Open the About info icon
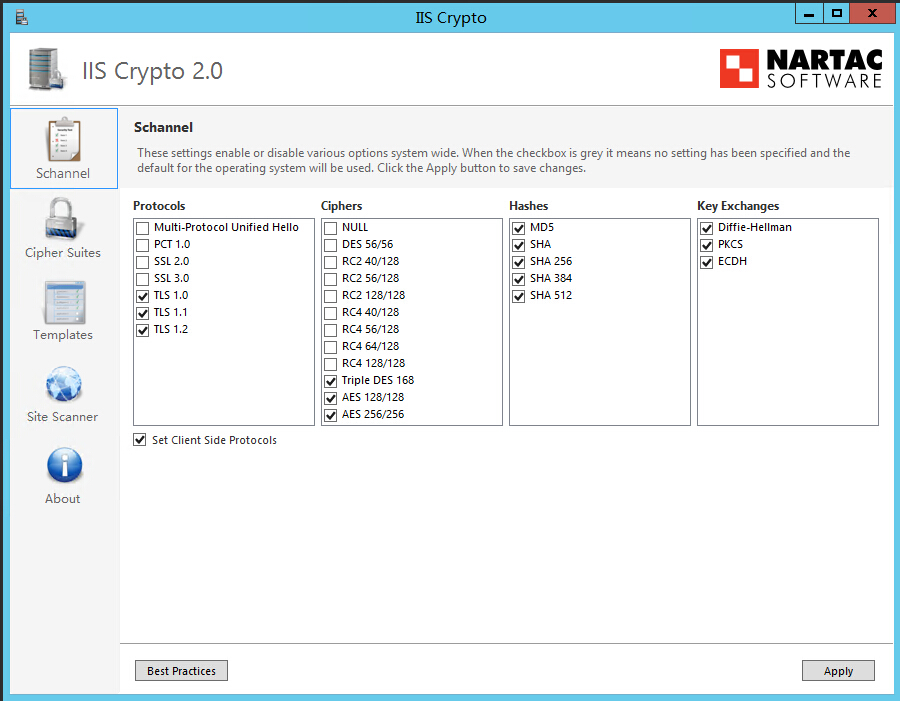The image size is (900, 701). coord(64,466)
